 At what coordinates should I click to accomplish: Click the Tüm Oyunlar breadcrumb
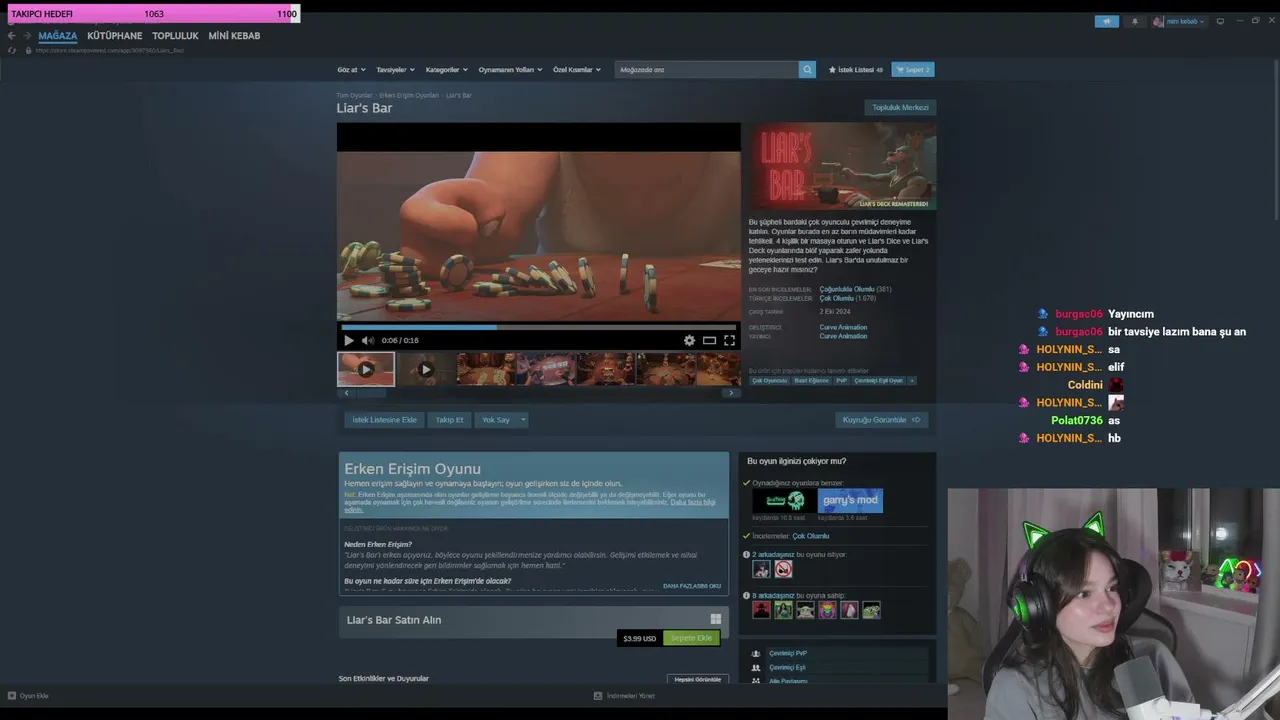354,95
